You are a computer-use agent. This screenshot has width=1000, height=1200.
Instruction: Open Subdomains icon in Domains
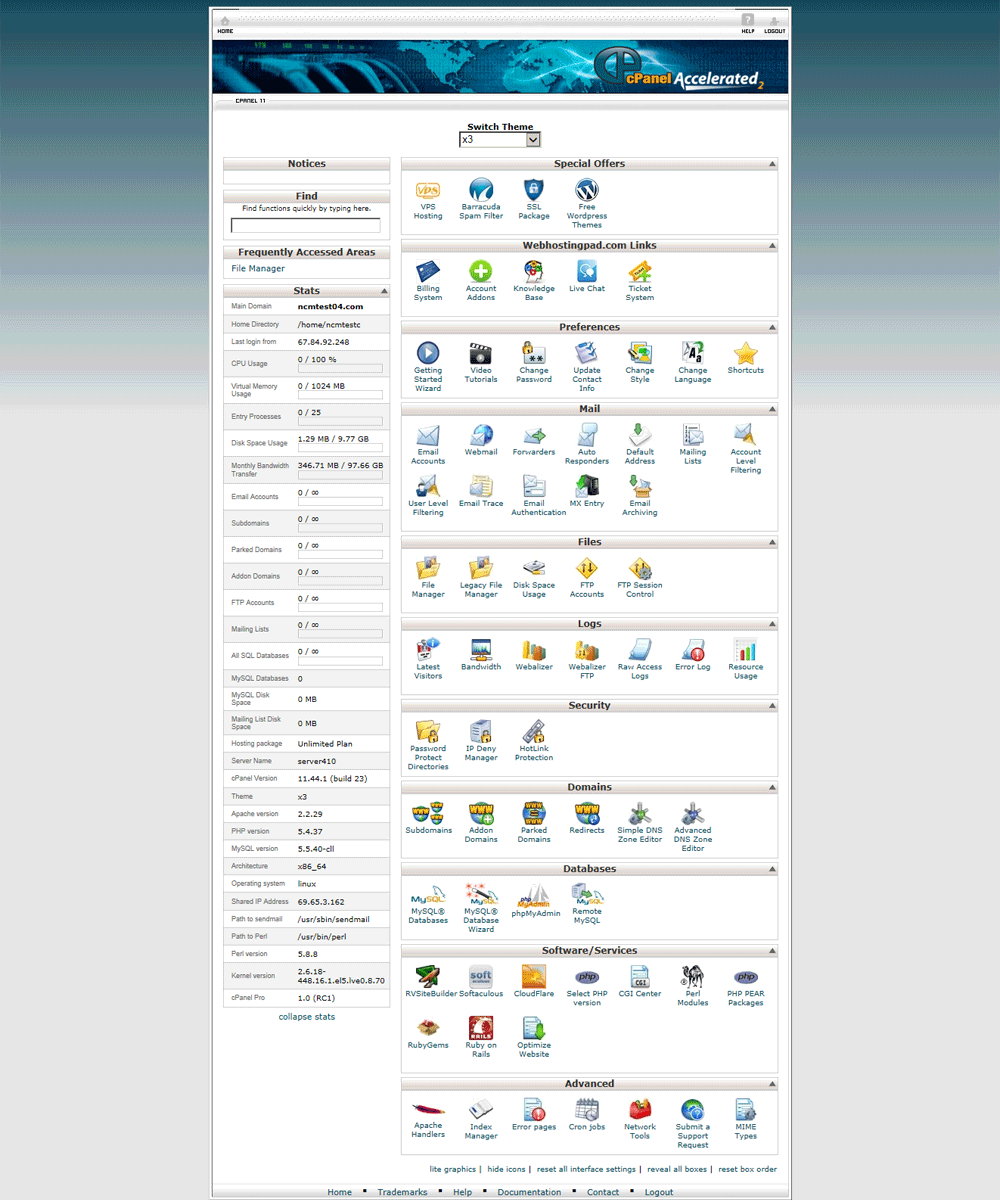(x=428, y=813)
